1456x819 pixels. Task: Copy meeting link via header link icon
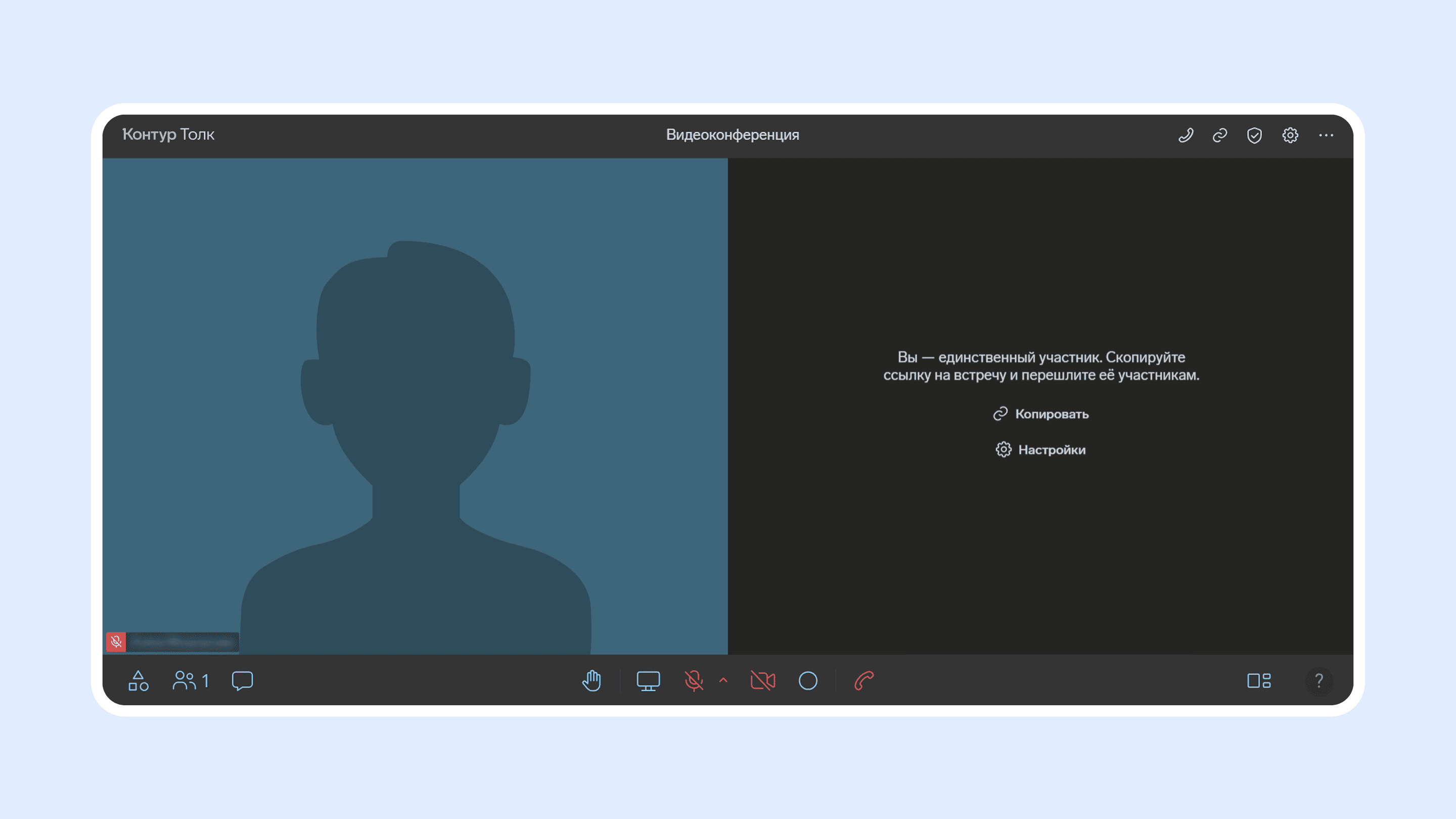1220,135
